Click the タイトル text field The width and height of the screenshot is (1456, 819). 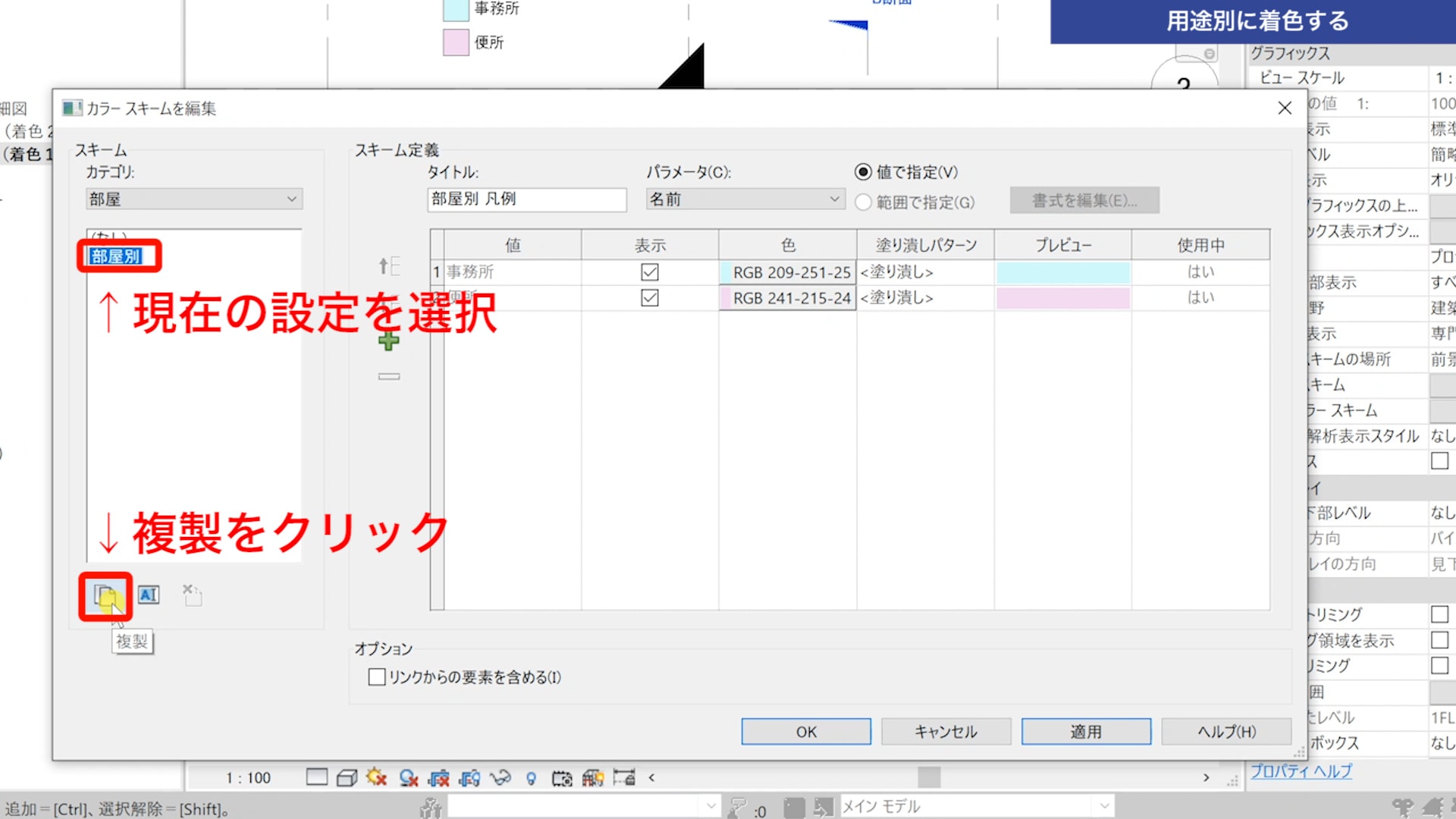pyautogui.click(x=526, y=199)
